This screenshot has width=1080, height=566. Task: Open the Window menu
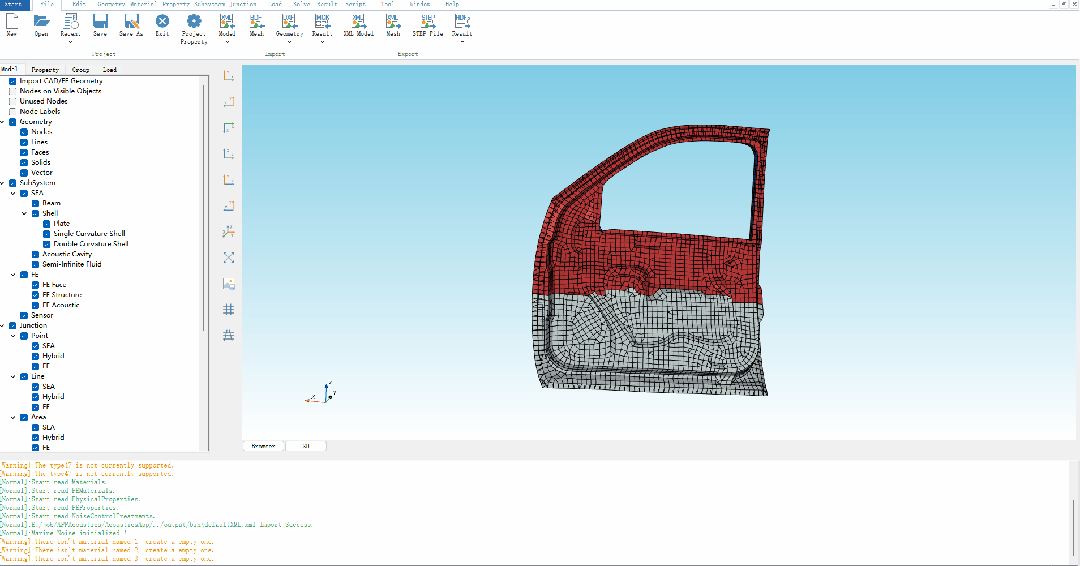tap(419, 4)
